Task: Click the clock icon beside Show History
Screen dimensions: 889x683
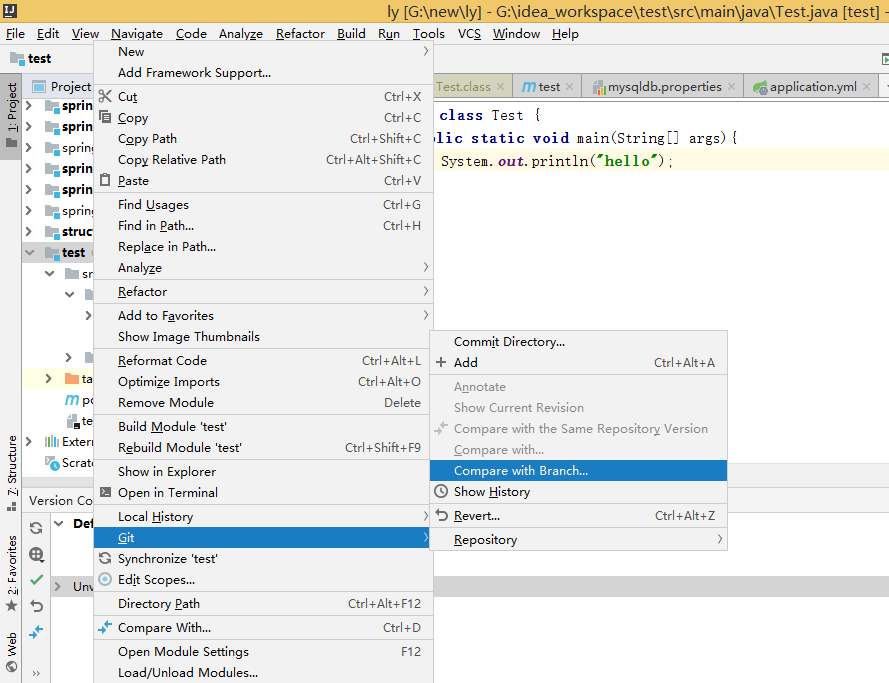Action: pyautogui.click(x=441, y=491)
